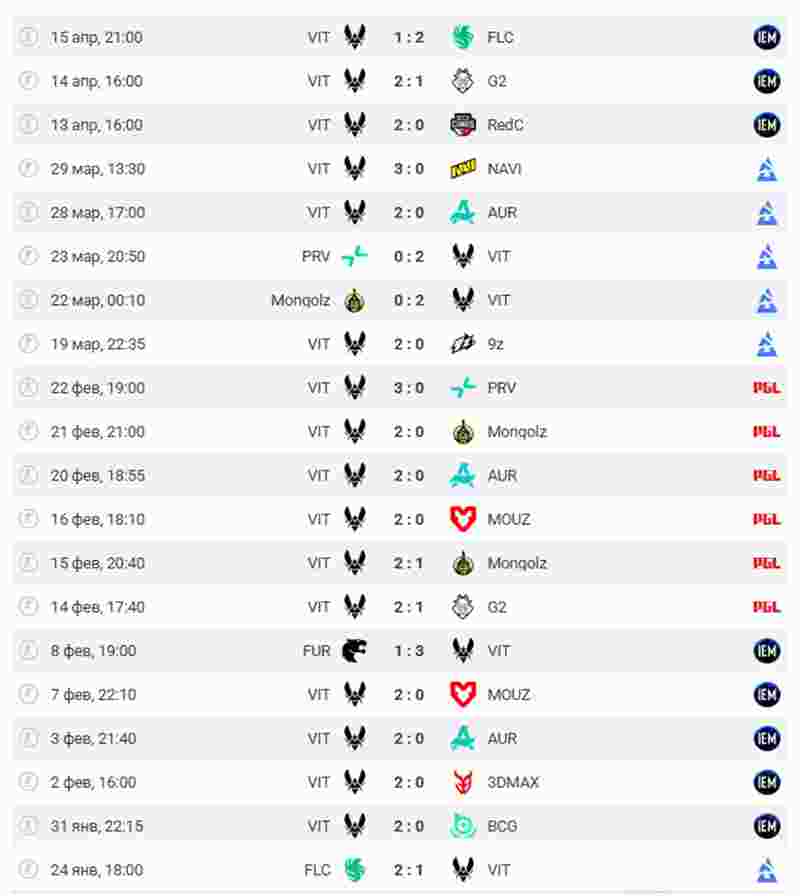Click the MOUZ heart logo in the 16 фев match

(463, 519)
